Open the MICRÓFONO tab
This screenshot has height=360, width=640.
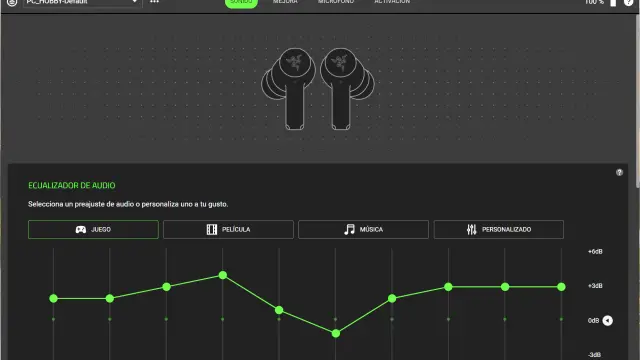point(336,2)
